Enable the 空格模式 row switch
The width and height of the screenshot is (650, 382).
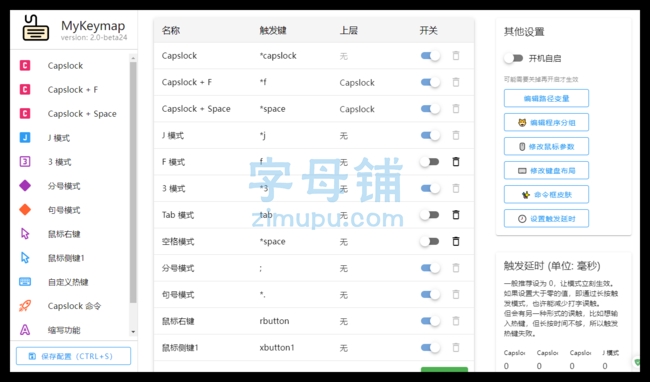[x=429, y=242]
